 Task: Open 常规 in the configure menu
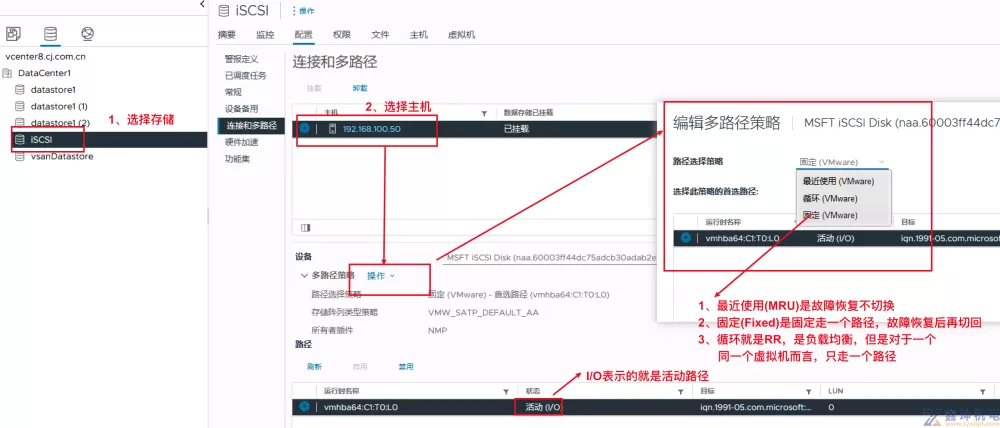tap(233, 92)
